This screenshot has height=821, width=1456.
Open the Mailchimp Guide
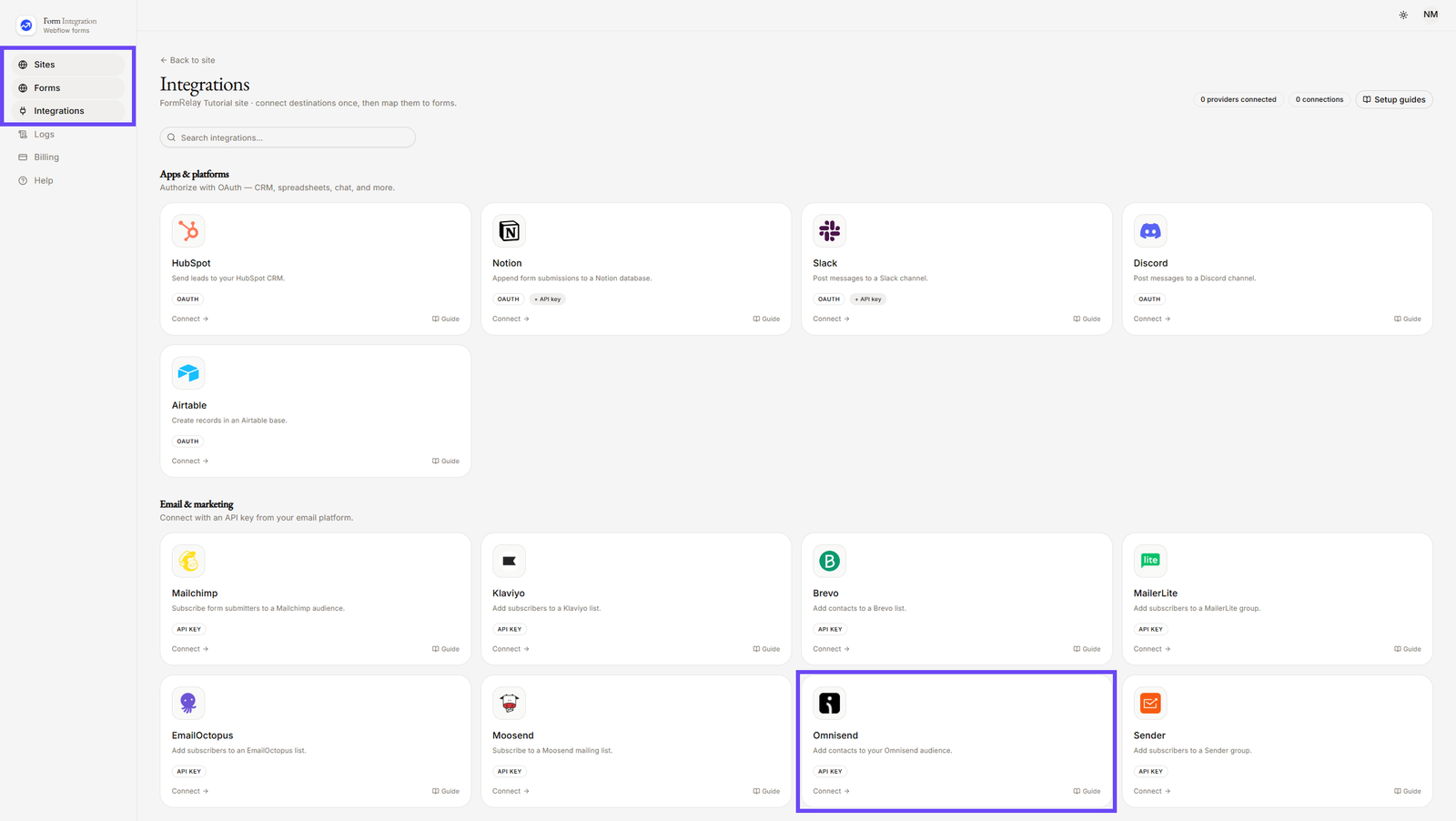[446, 649]
